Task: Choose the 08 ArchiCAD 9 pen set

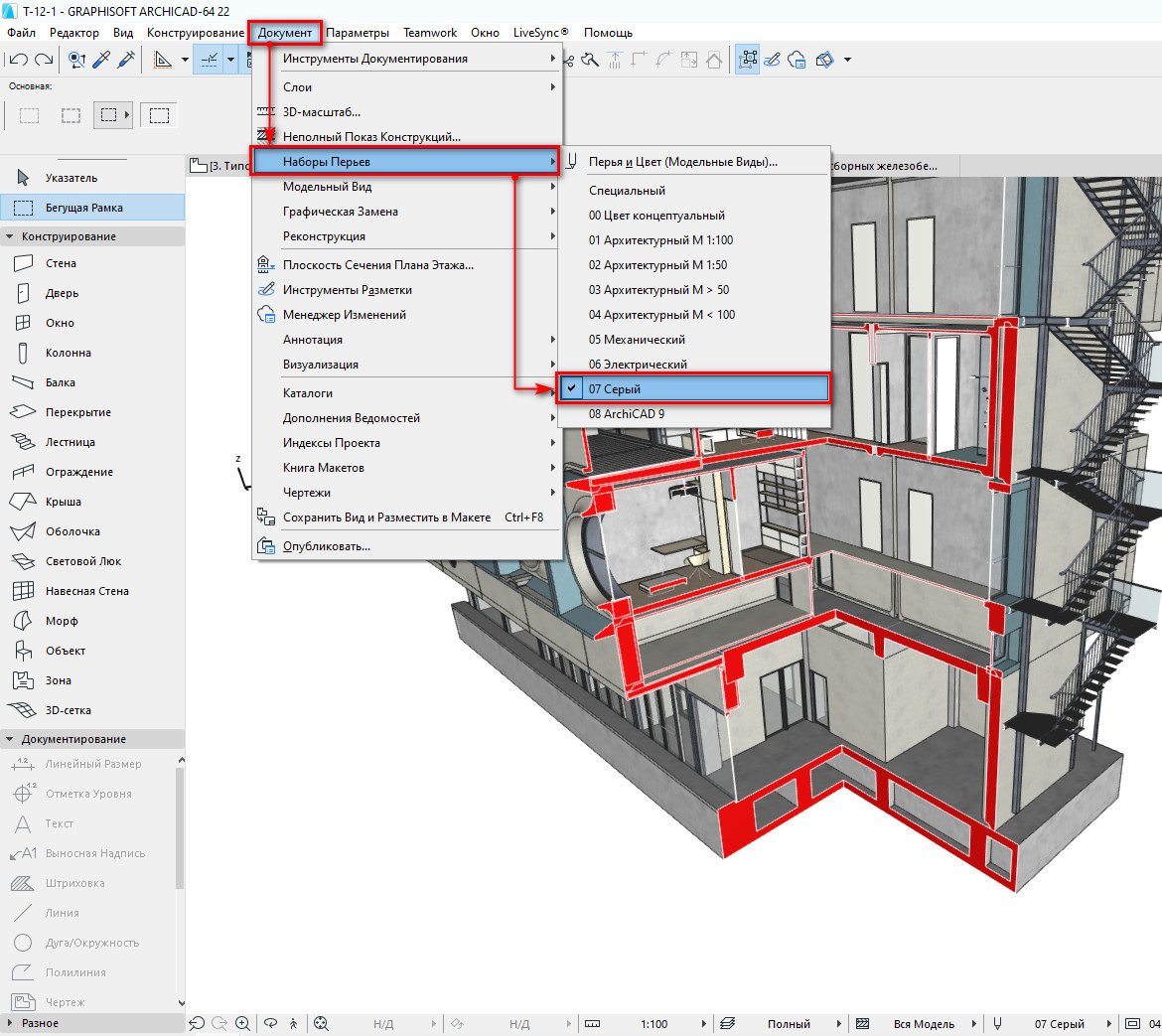Action: click(x=626, y=414)
